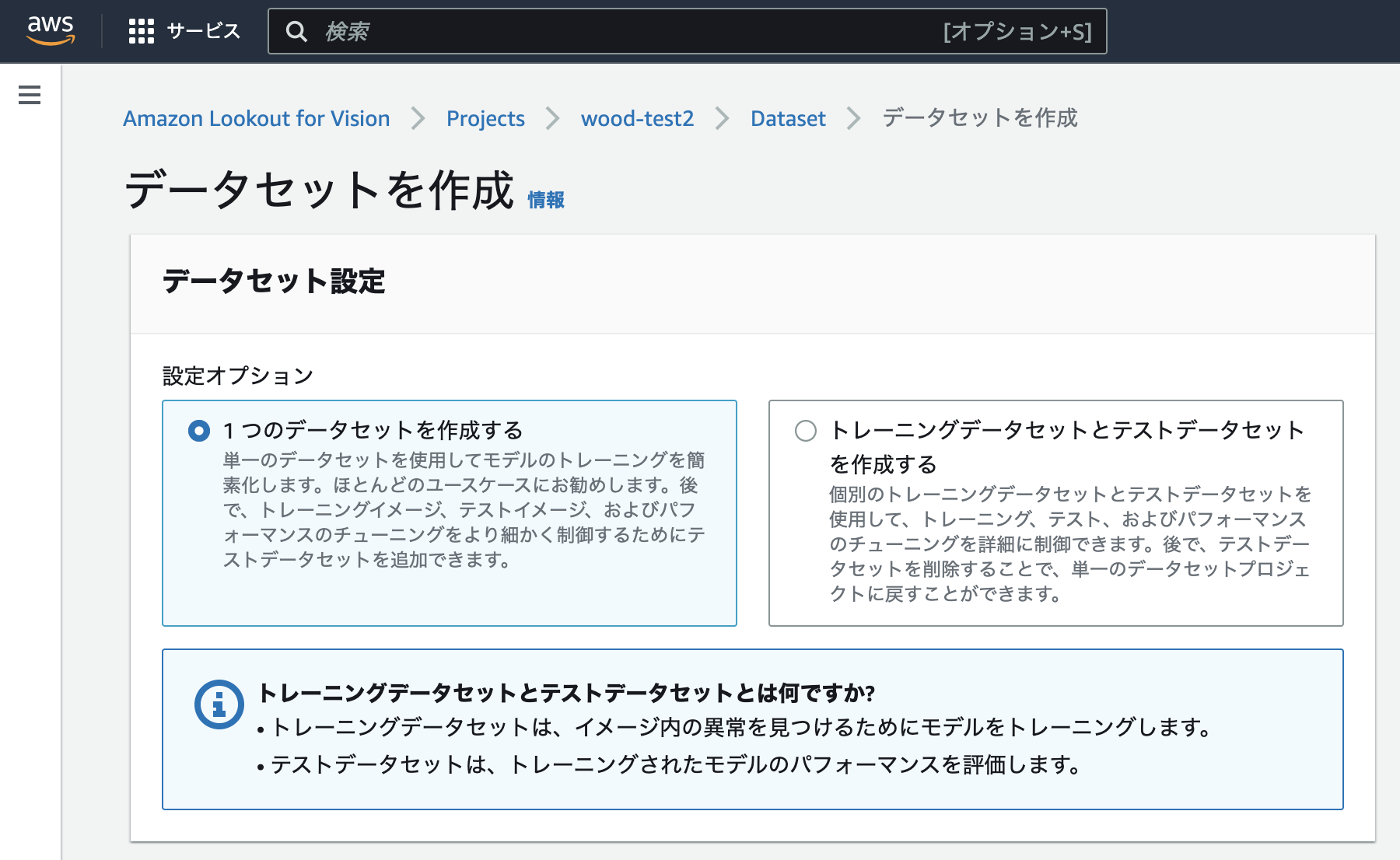Image resolution: width=1400 pixels, height=860 pixels.
Task: Click the データセットを作成 breadcrumb text
Action: (x=980, y=118)
